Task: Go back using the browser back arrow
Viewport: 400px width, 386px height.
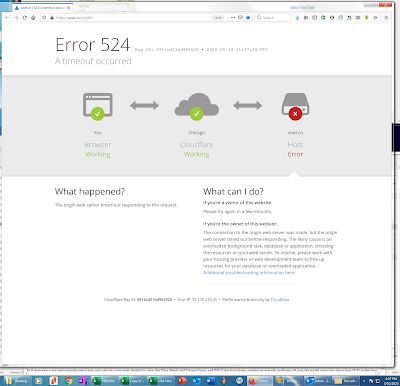Action: click(x=7, y=18)
